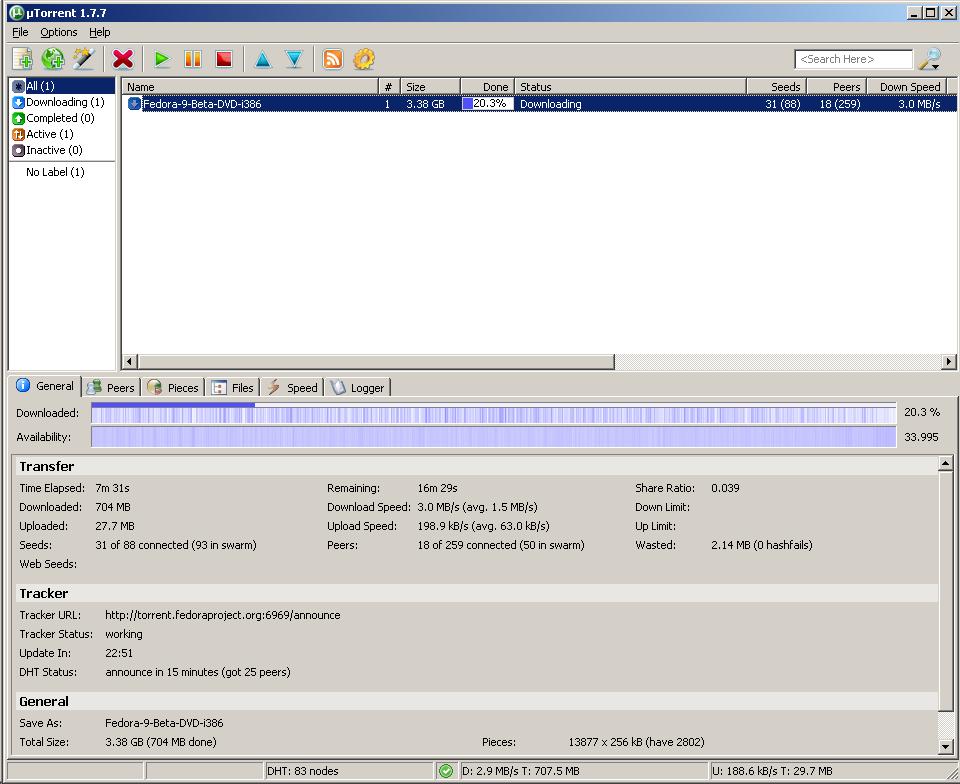
Task: Click the upload speed U: 188.6 kB/s status field
Action: 828,771
